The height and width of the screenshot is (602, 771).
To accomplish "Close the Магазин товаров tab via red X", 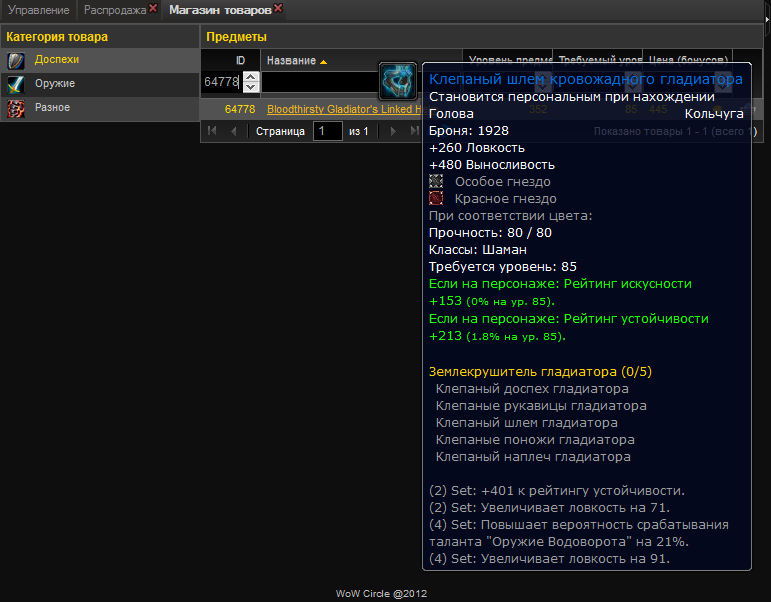I will point(278,8).
